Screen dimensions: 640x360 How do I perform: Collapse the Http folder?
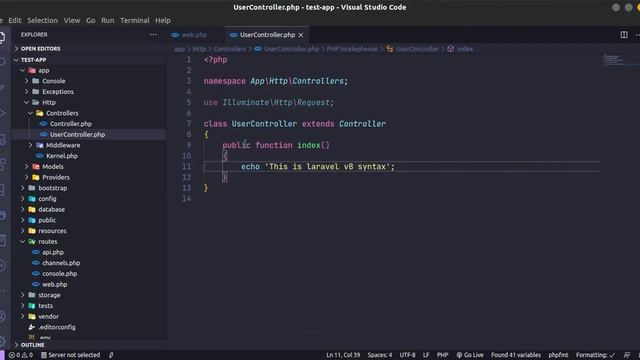pyautogui.click(x=89, y=102)
